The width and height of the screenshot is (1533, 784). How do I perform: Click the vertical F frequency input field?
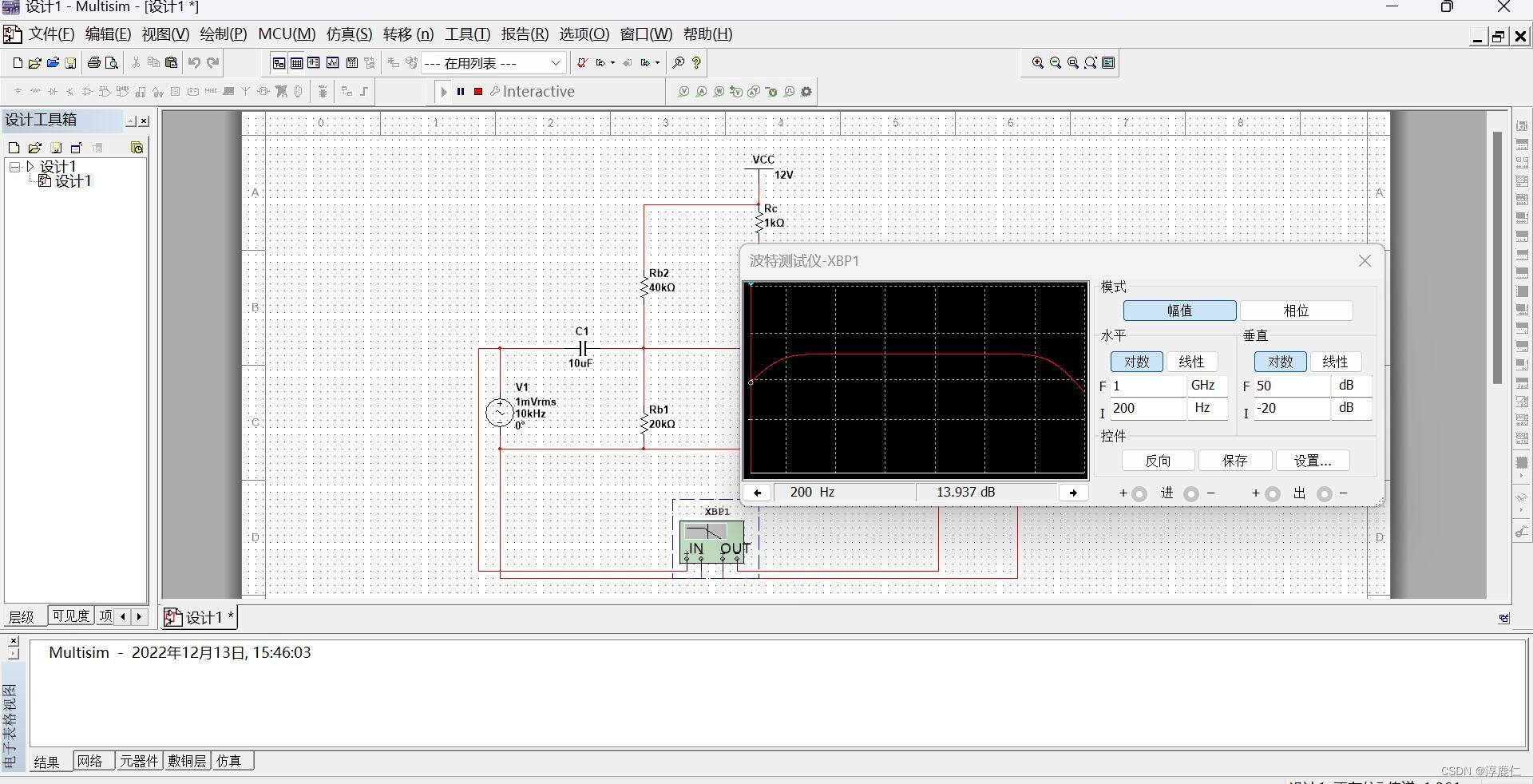(1291, 386)
